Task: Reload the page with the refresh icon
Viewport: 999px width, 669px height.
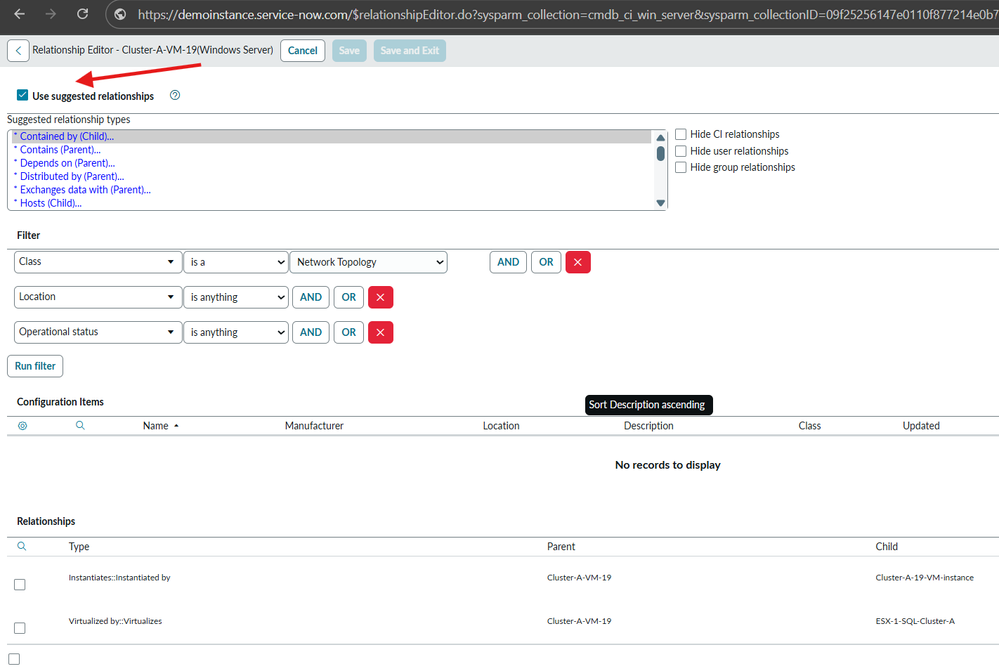Action: click(x=82, y=14)
